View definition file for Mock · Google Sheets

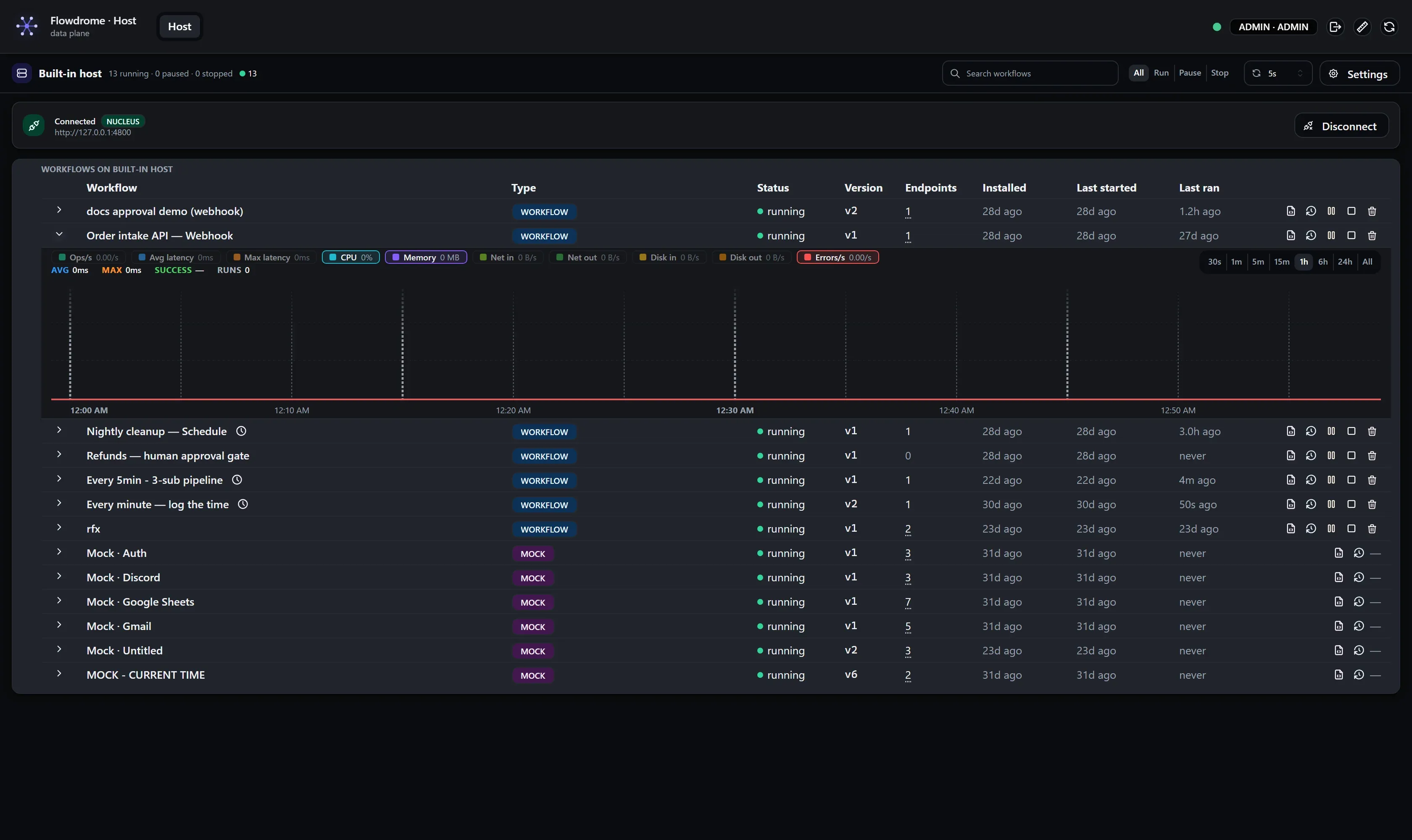pyautogui.click(x=1338, y=602)
